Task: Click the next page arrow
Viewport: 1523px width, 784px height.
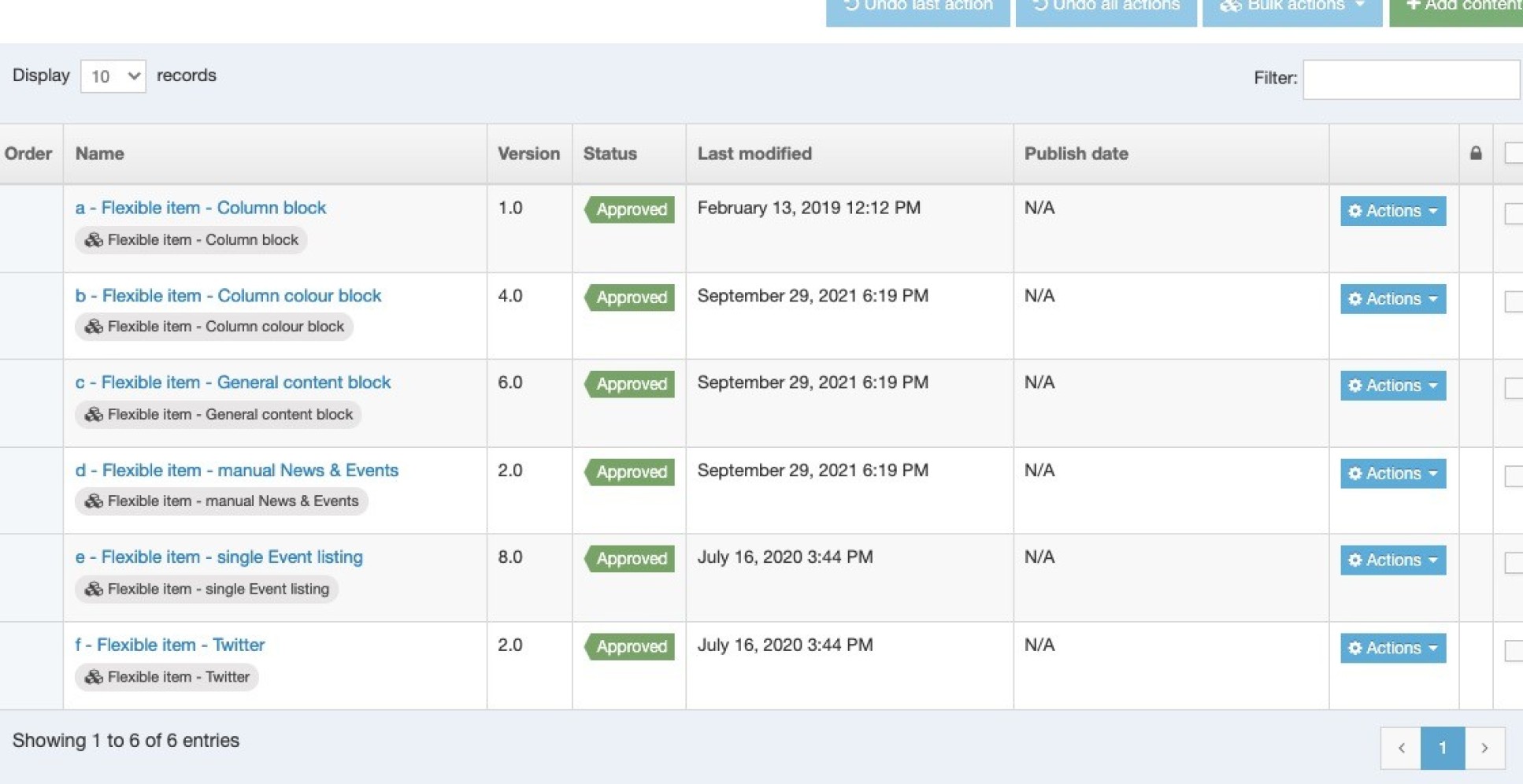Action: click(1484, 748)
